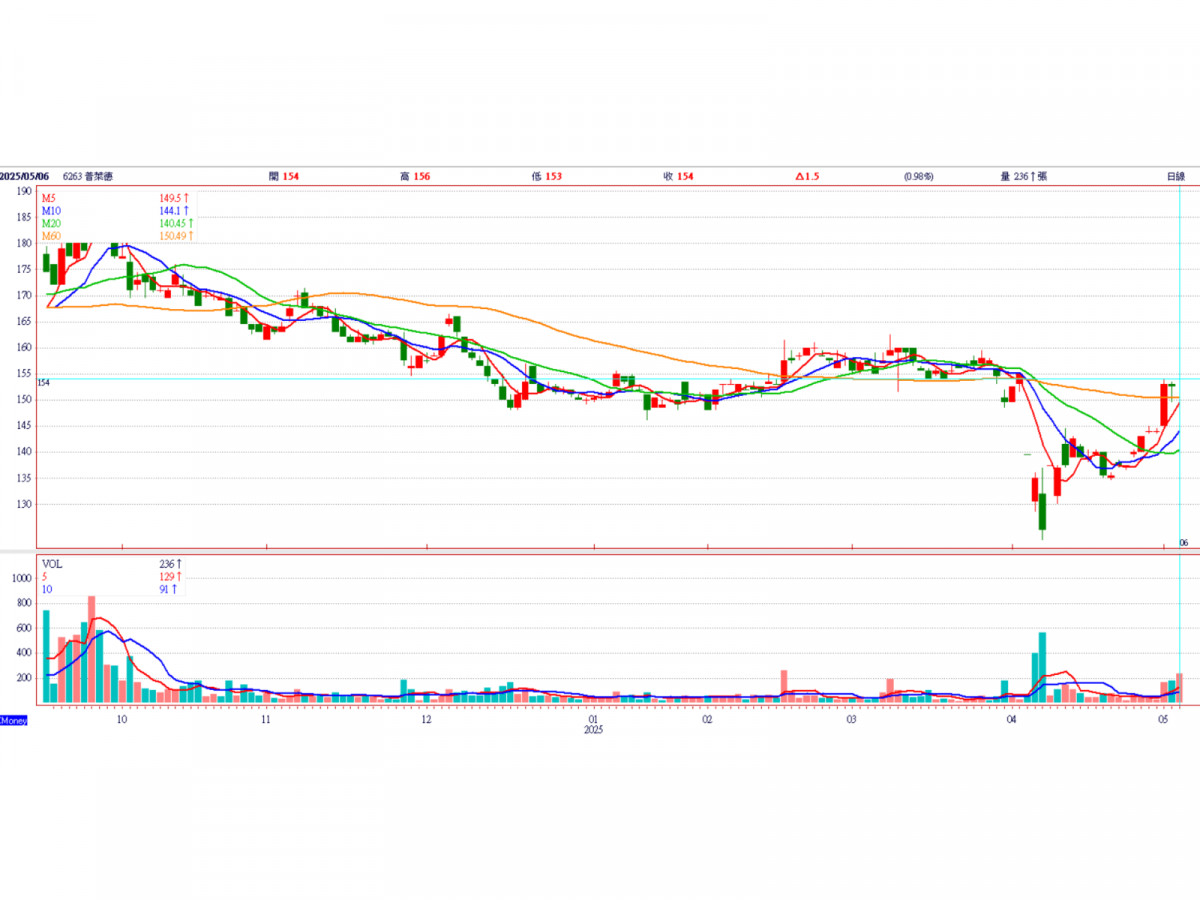This screenshot has height=900, width=1200.
Task: Click the latest large red candlestick in May
Action: tap(1165, 405)
